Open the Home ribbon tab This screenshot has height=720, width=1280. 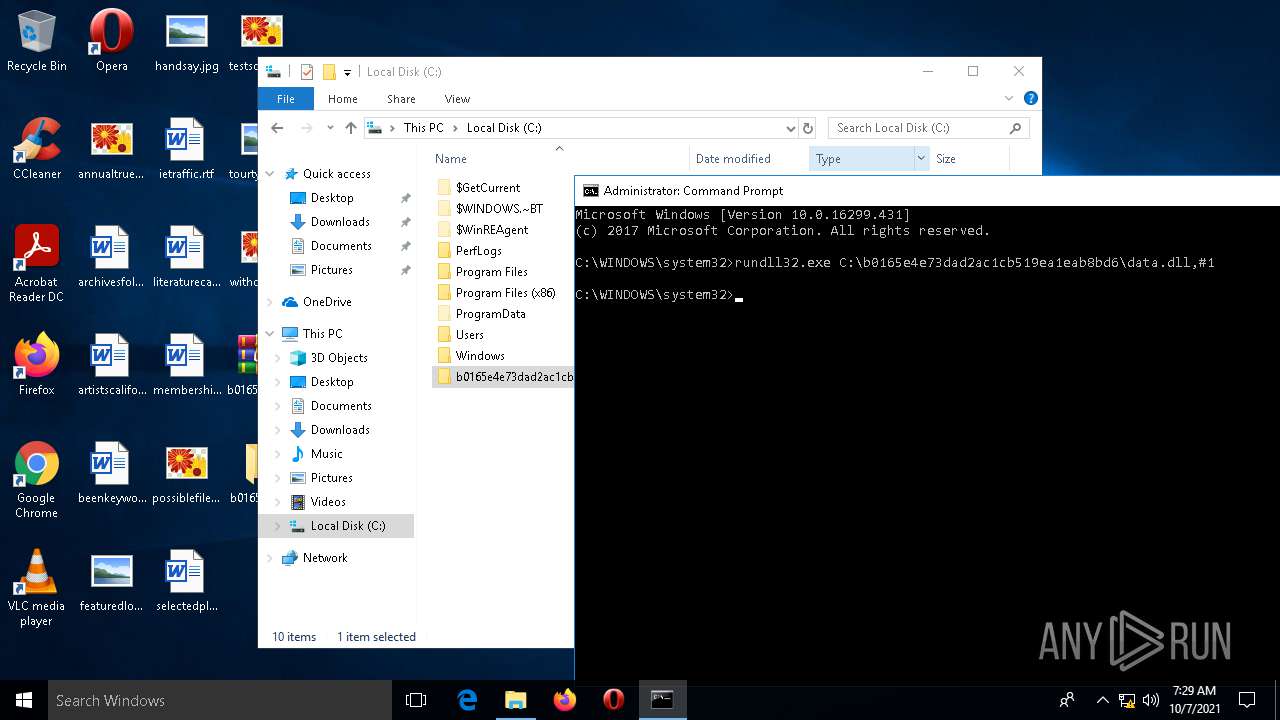(343, 99)
